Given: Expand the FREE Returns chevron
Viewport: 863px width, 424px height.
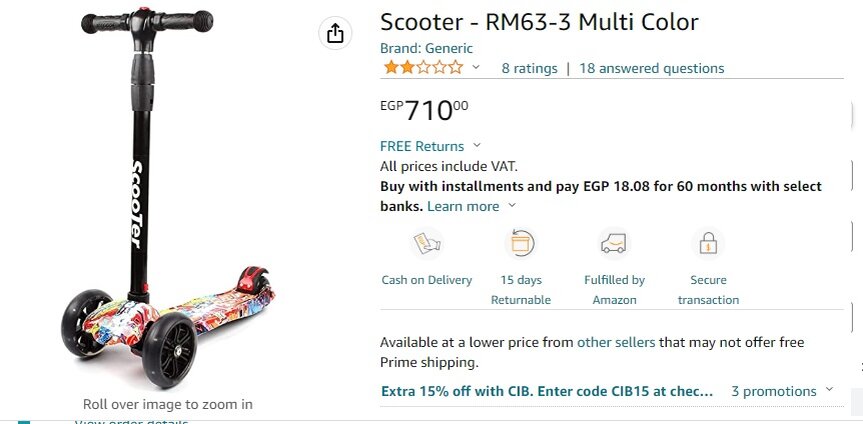Looking at the screenshot, I should click(477, 145).
